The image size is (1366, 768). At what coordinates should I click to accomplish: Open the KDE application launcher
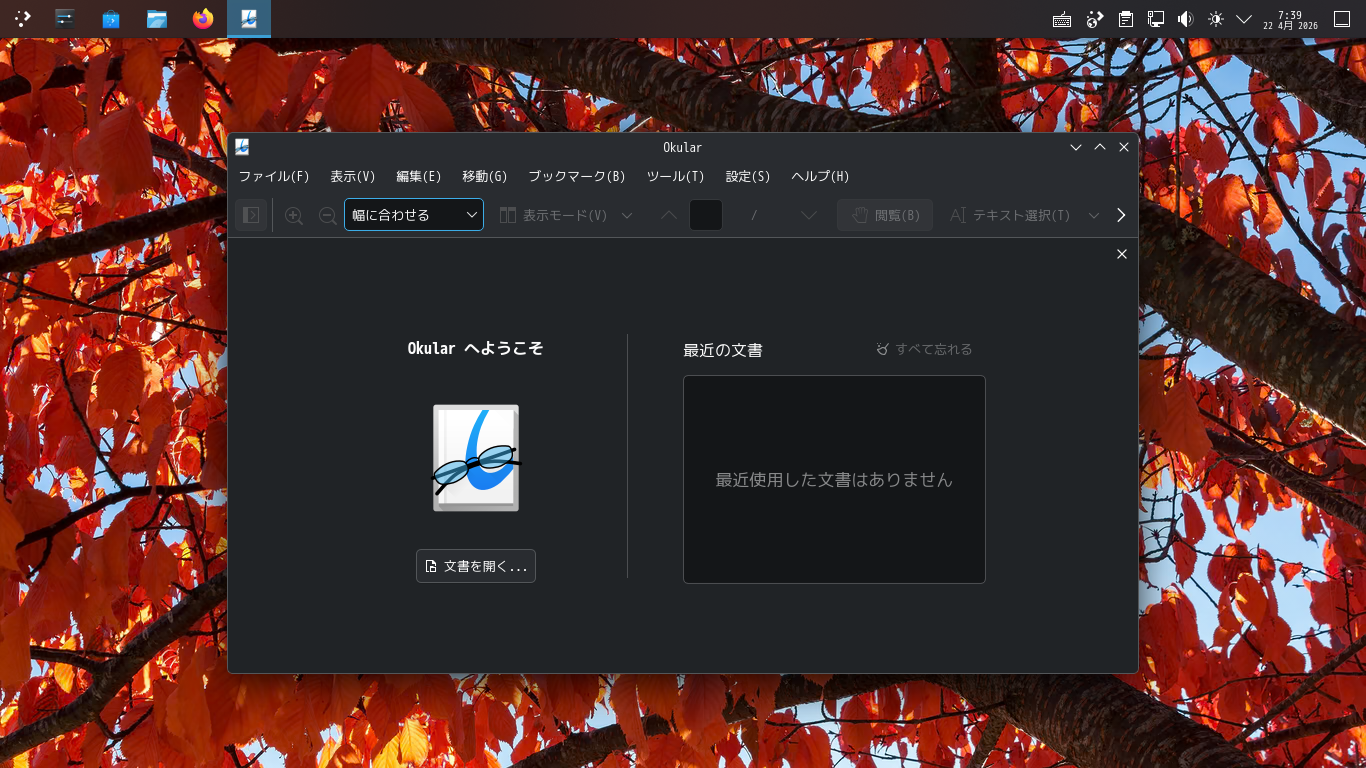click(22, 18)
